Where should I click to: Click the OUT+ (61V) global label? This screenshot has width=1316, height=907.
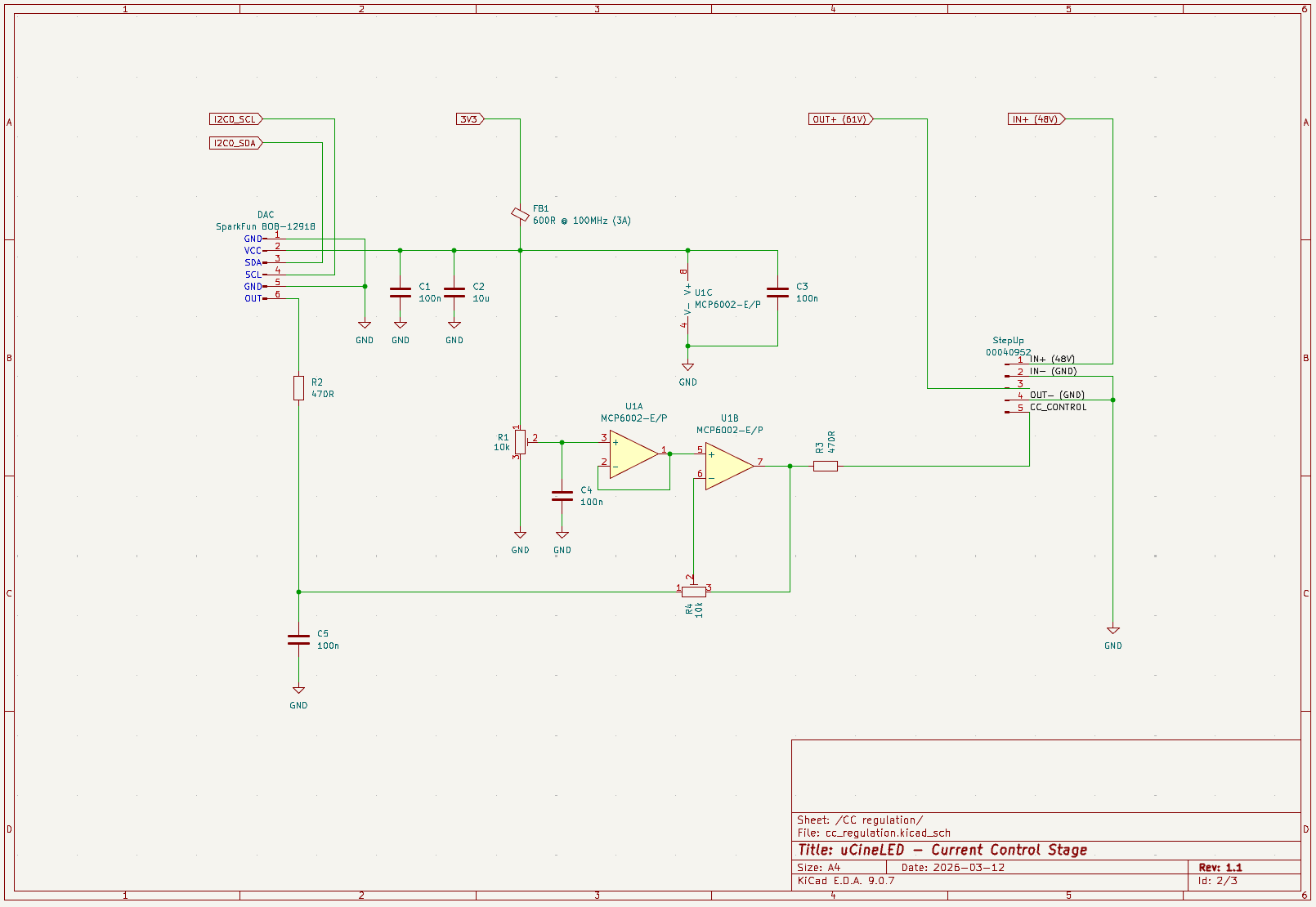point(840,119)
